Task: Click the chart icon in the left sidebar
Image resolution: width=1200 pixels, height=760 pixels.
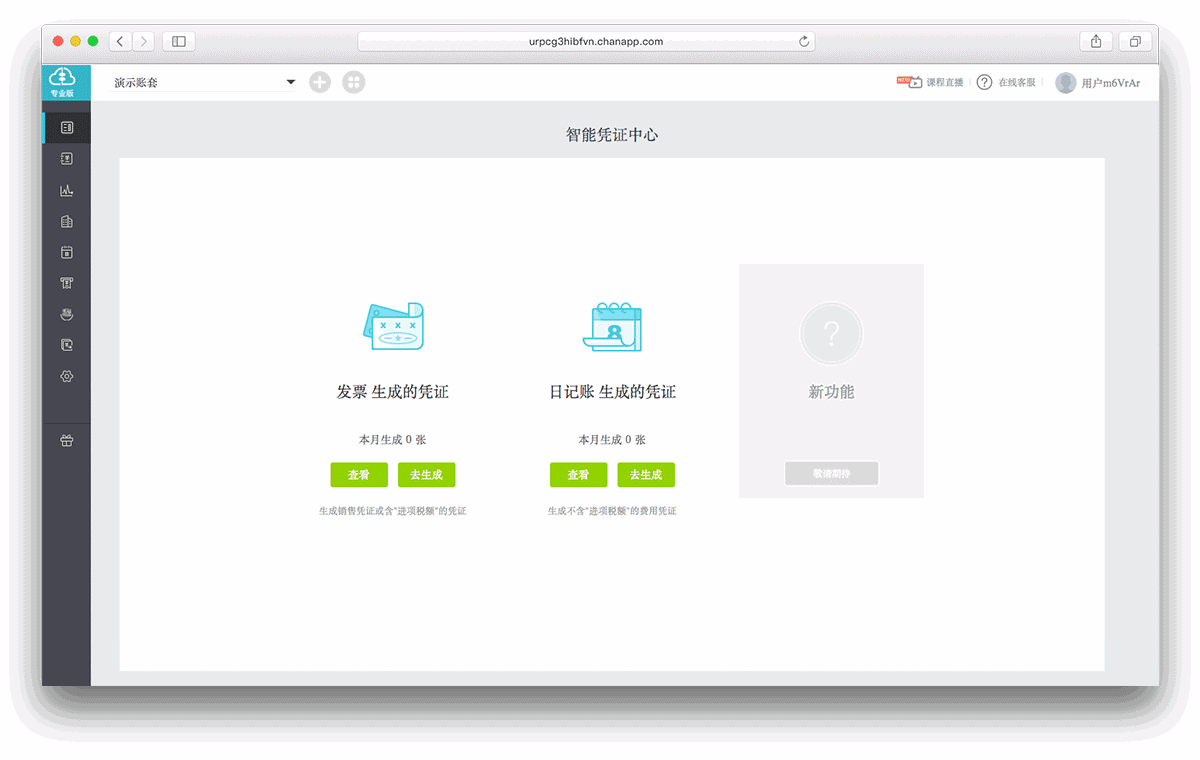Action: 67,190
